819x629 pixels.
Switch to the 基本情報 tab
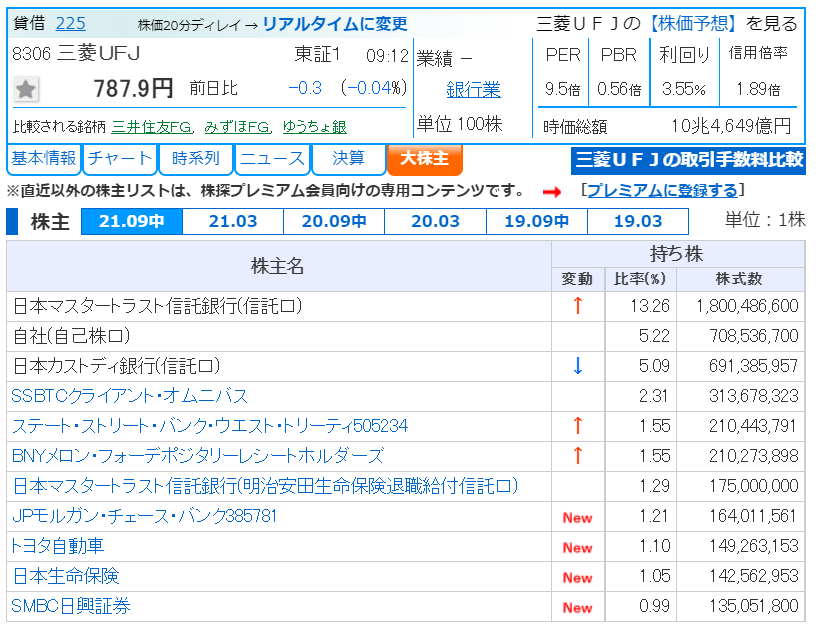pos(44,159)
